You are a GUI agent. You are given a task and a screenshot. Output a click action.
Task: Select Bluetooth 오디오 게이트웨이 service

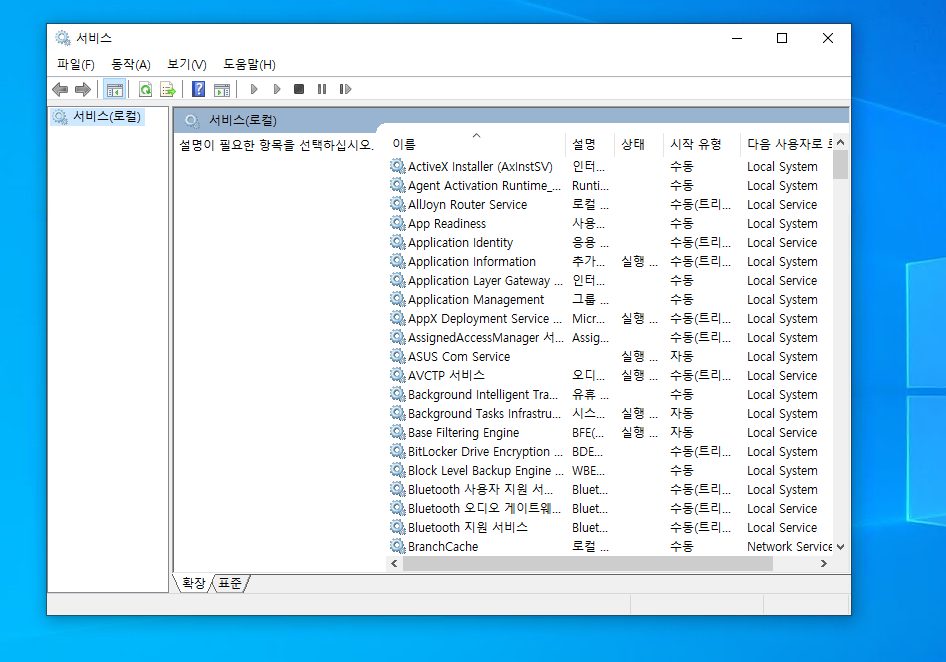609,508
